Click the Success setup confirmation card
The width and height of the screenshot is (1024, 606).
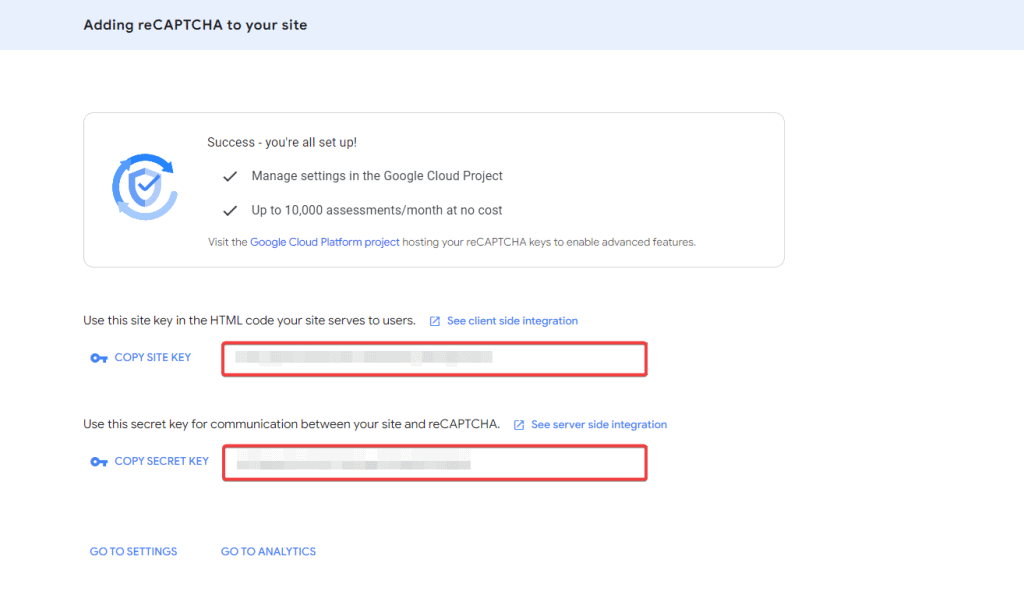(x=433, y=190)
